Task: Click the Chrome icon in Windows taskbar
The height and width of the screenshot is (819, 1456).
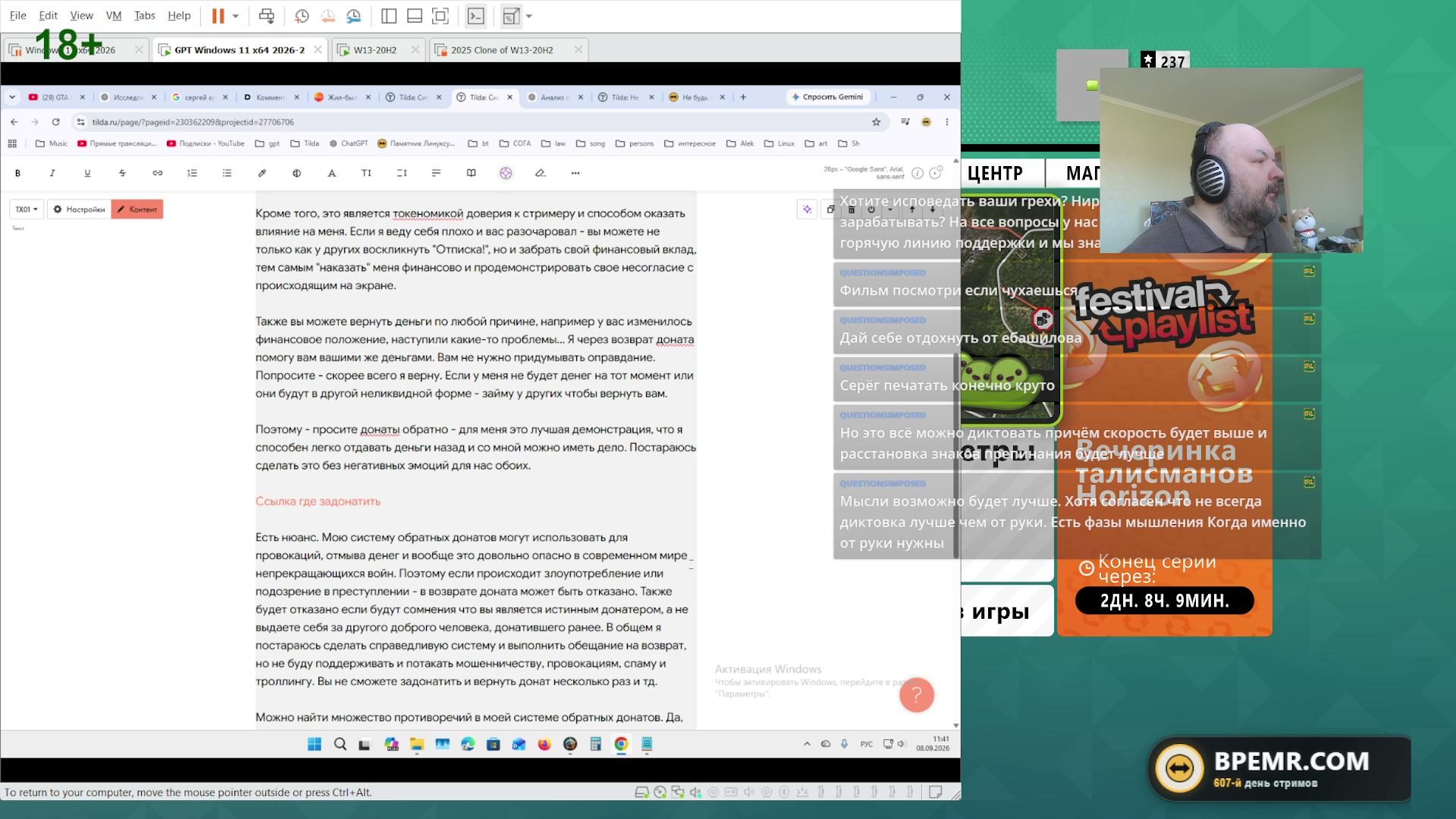Action: (x=621, y=744)
